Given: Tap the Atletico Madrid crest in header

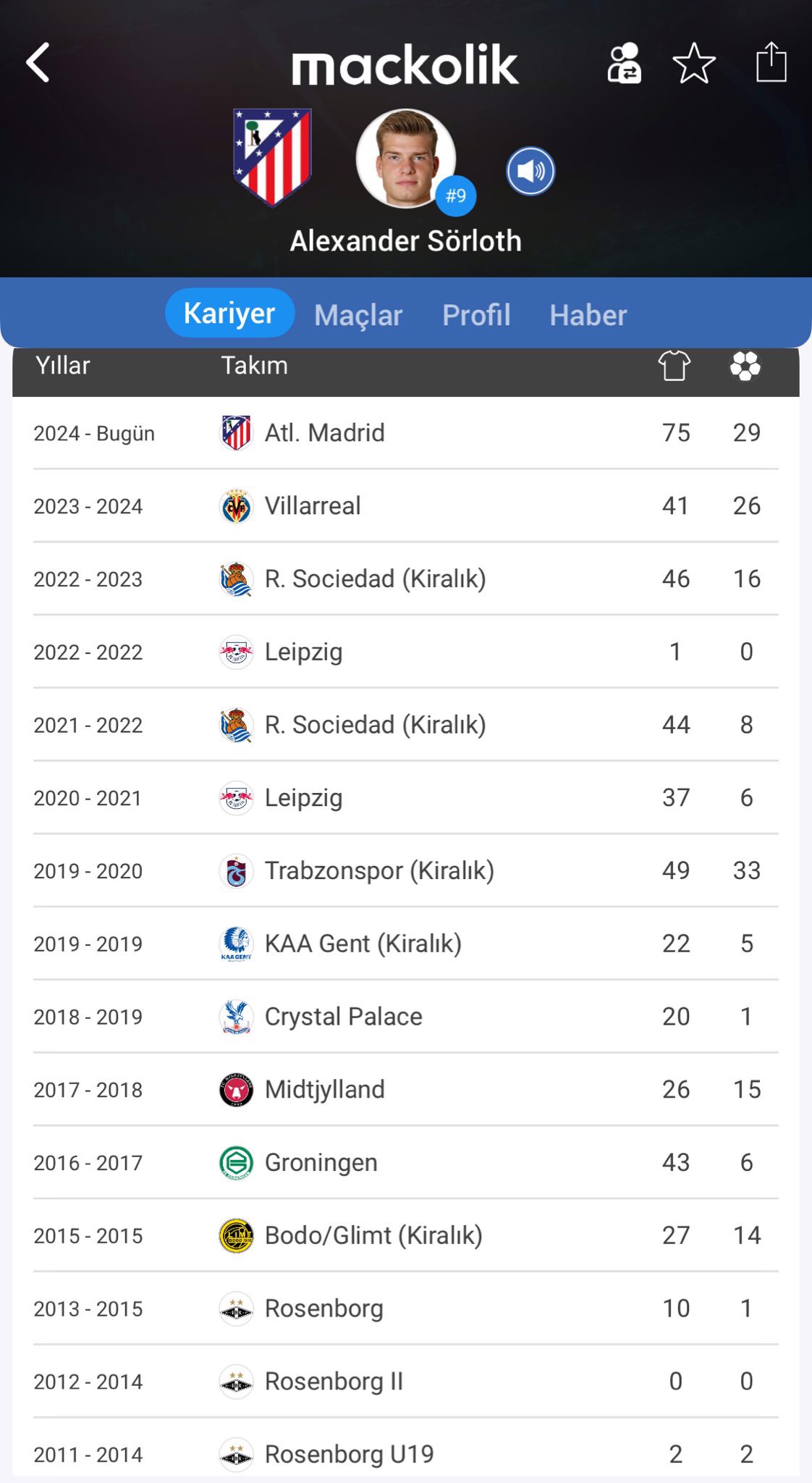Looking at the screenshot, I should (x=272, y=157).
